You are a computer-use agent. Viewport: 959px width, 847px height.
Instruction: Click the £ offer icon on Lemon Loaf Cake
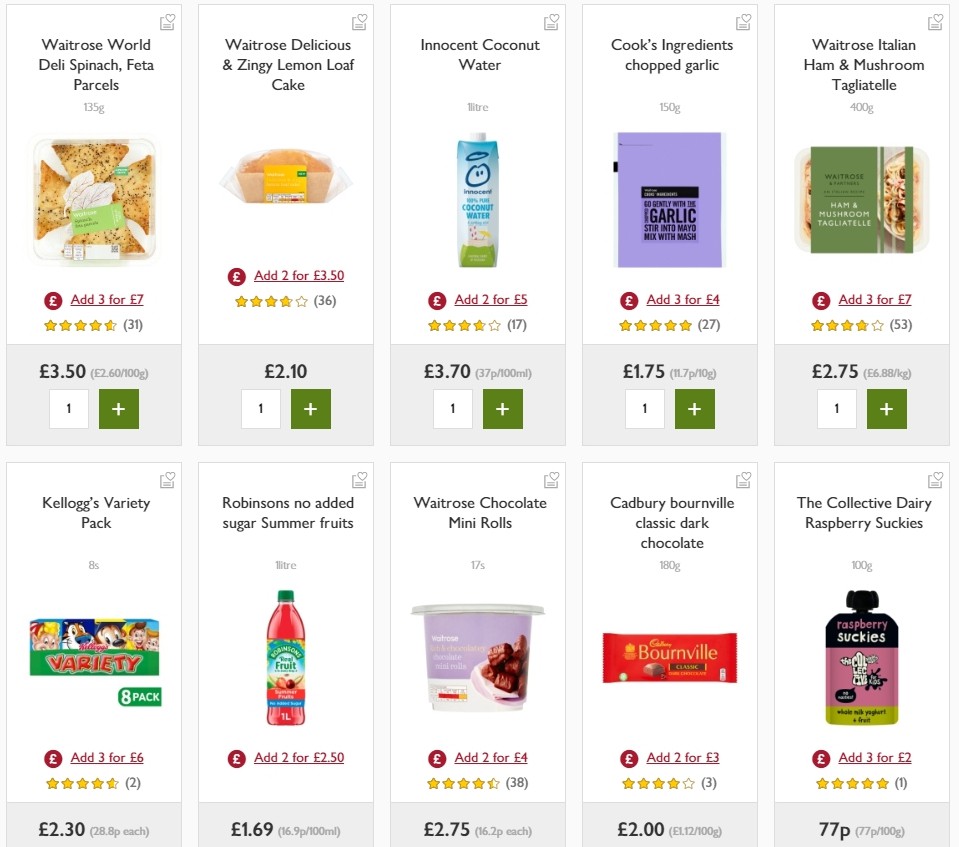pos(237,275)
